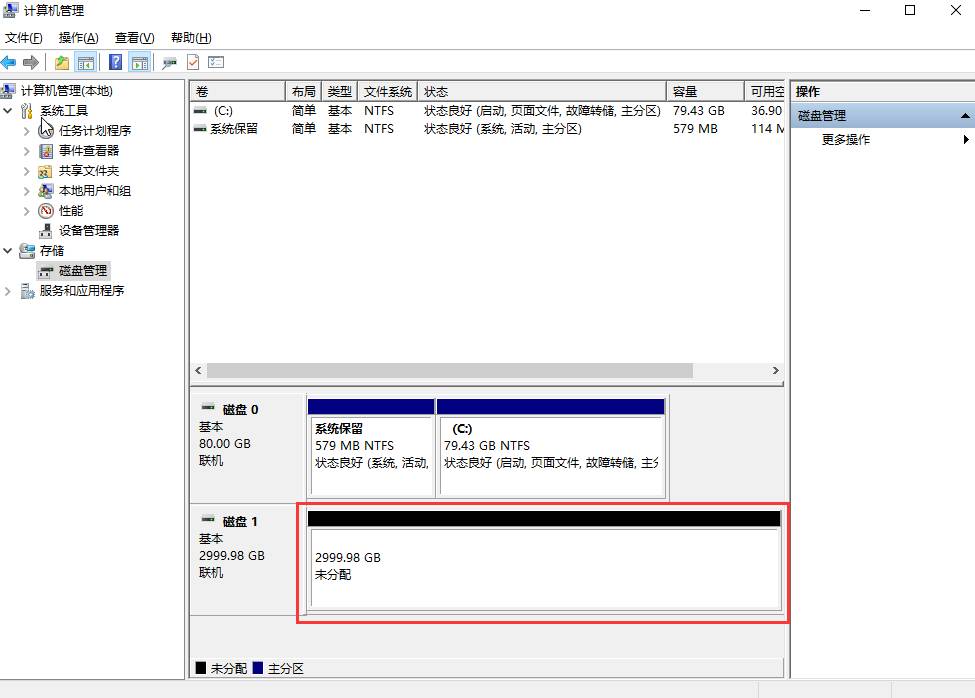
Task: Toggle the Show/Hide Console Tree icon
Action: (x=86, y=62)
